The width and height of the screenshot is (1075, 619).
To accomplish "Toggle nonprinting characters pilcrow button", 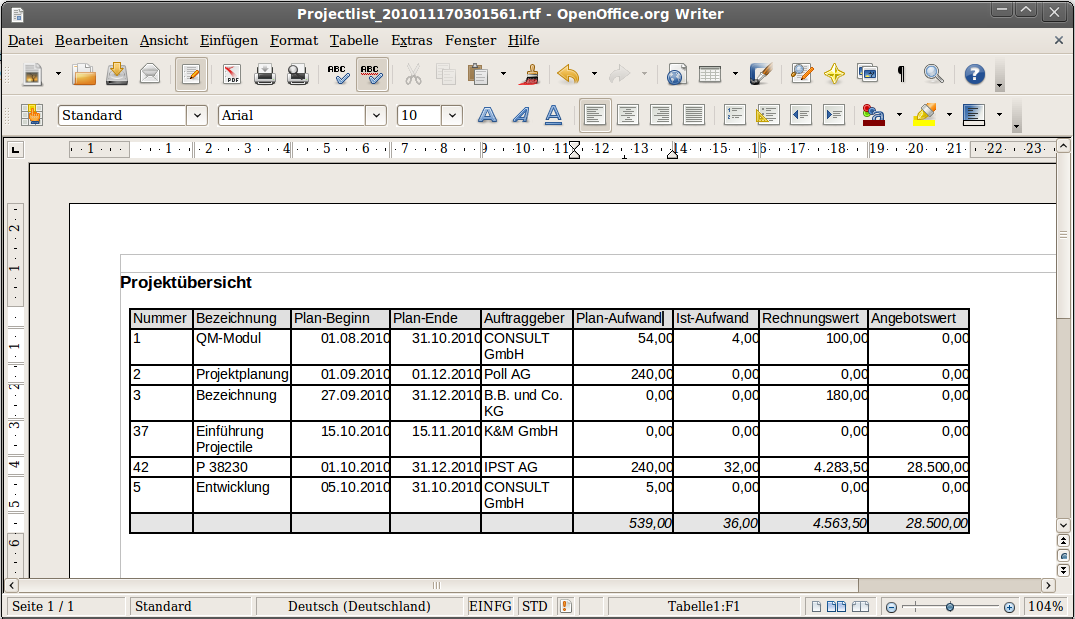I will pos(901,75).
